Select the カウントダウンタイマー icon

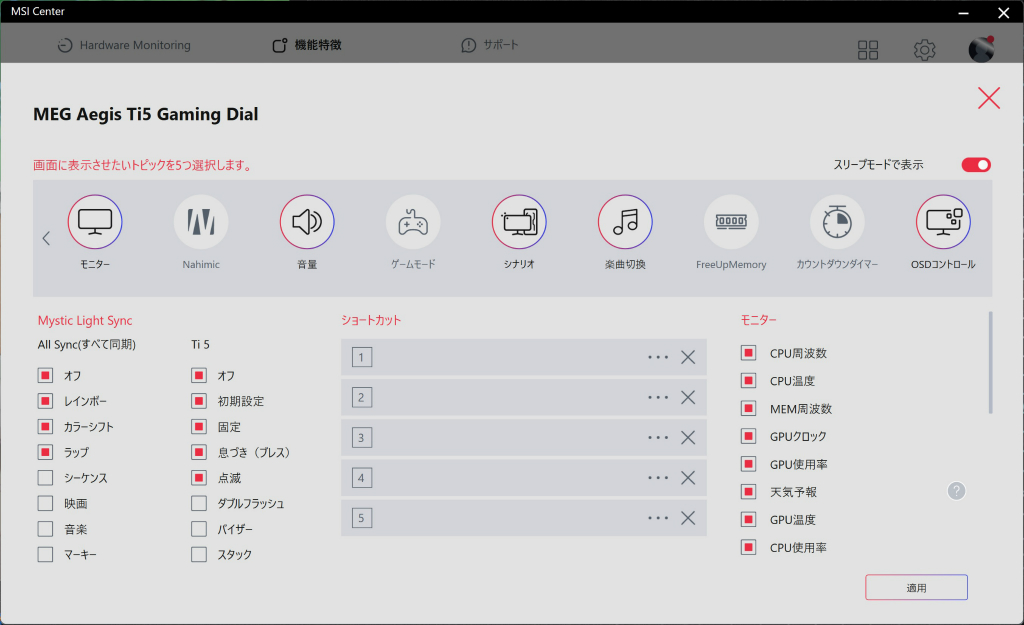(x=837, y=222)
